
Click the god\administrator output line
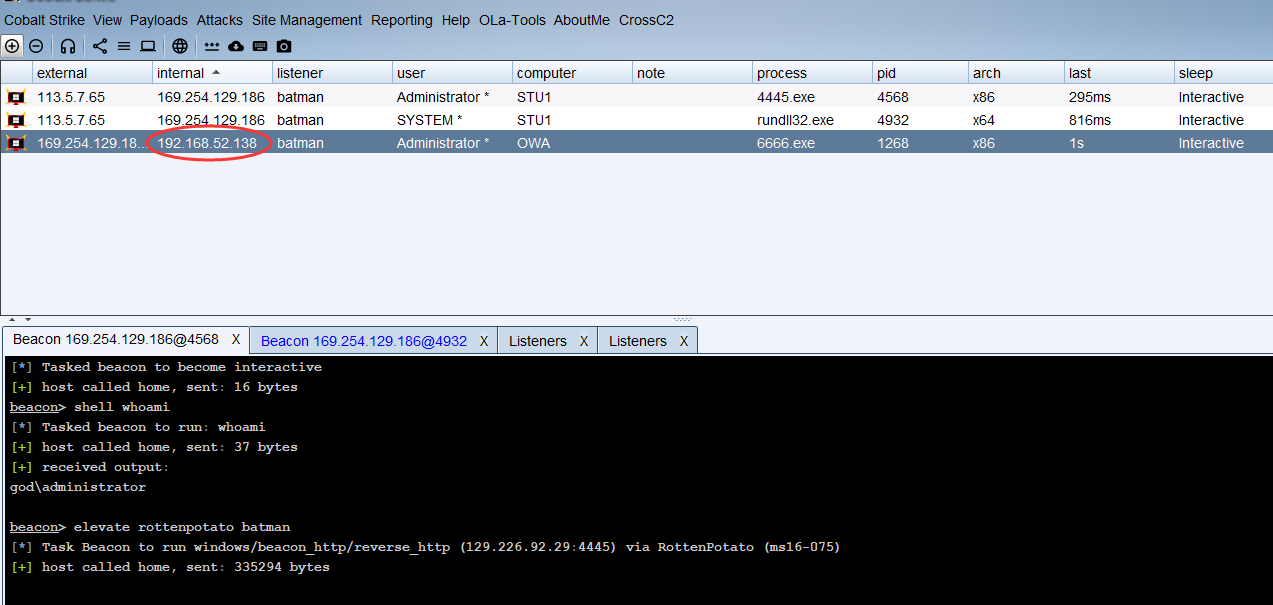point(78,487)
